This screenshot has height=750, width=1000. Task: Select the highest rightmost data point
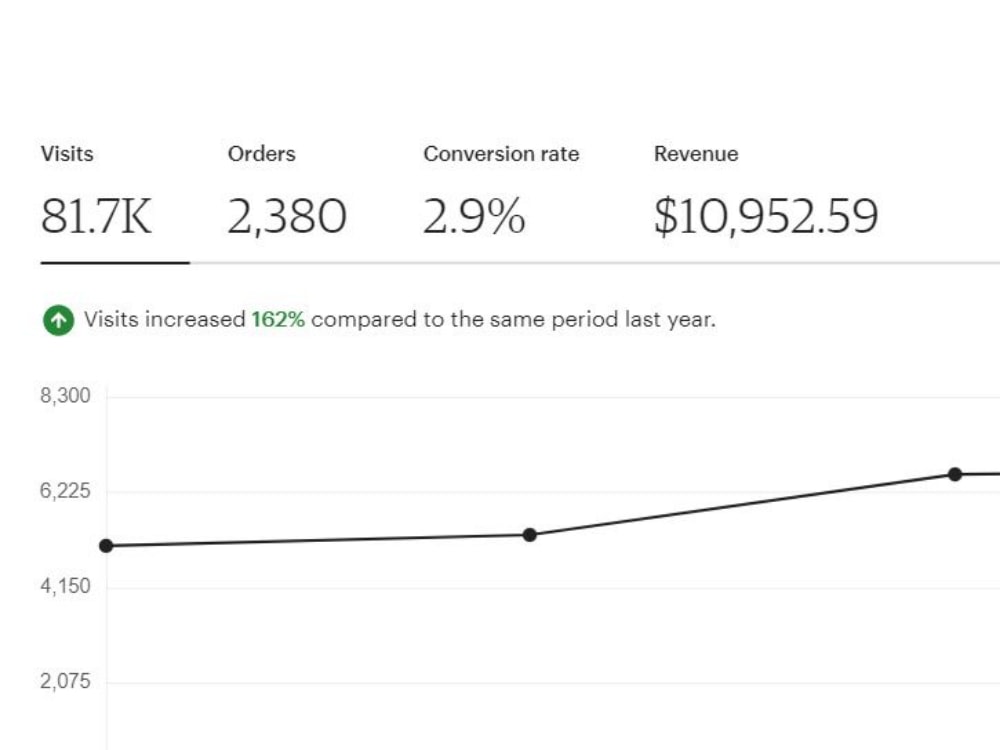[955, 474]
